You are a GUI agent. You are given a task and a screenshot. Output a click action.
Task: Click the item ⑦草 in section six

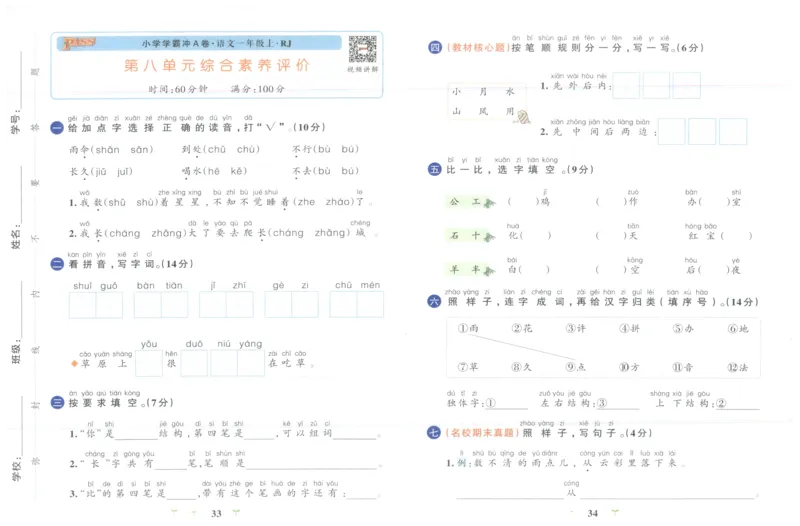468,367
